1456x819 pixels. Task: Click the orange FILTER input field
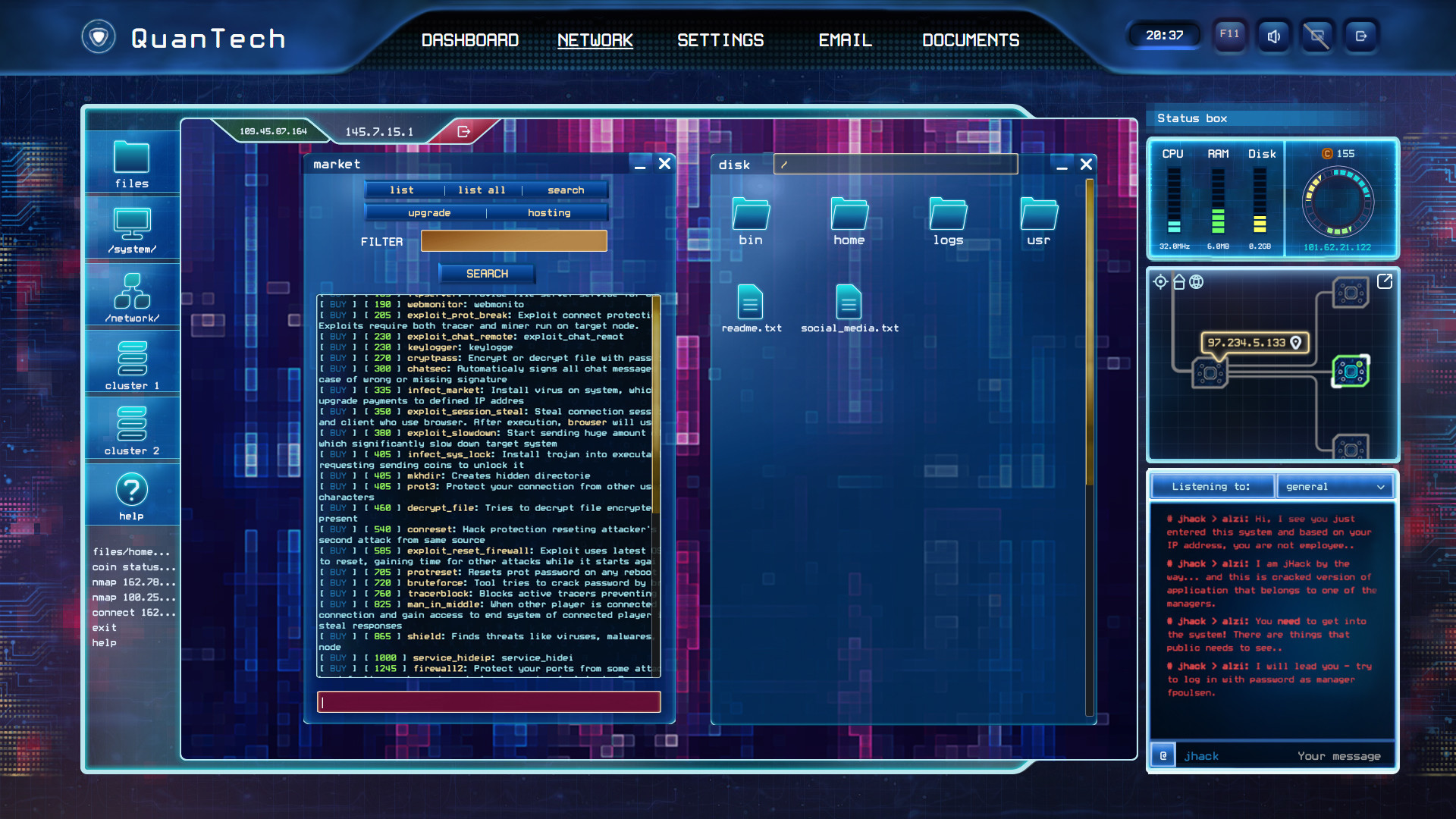[x=513, y=240]
